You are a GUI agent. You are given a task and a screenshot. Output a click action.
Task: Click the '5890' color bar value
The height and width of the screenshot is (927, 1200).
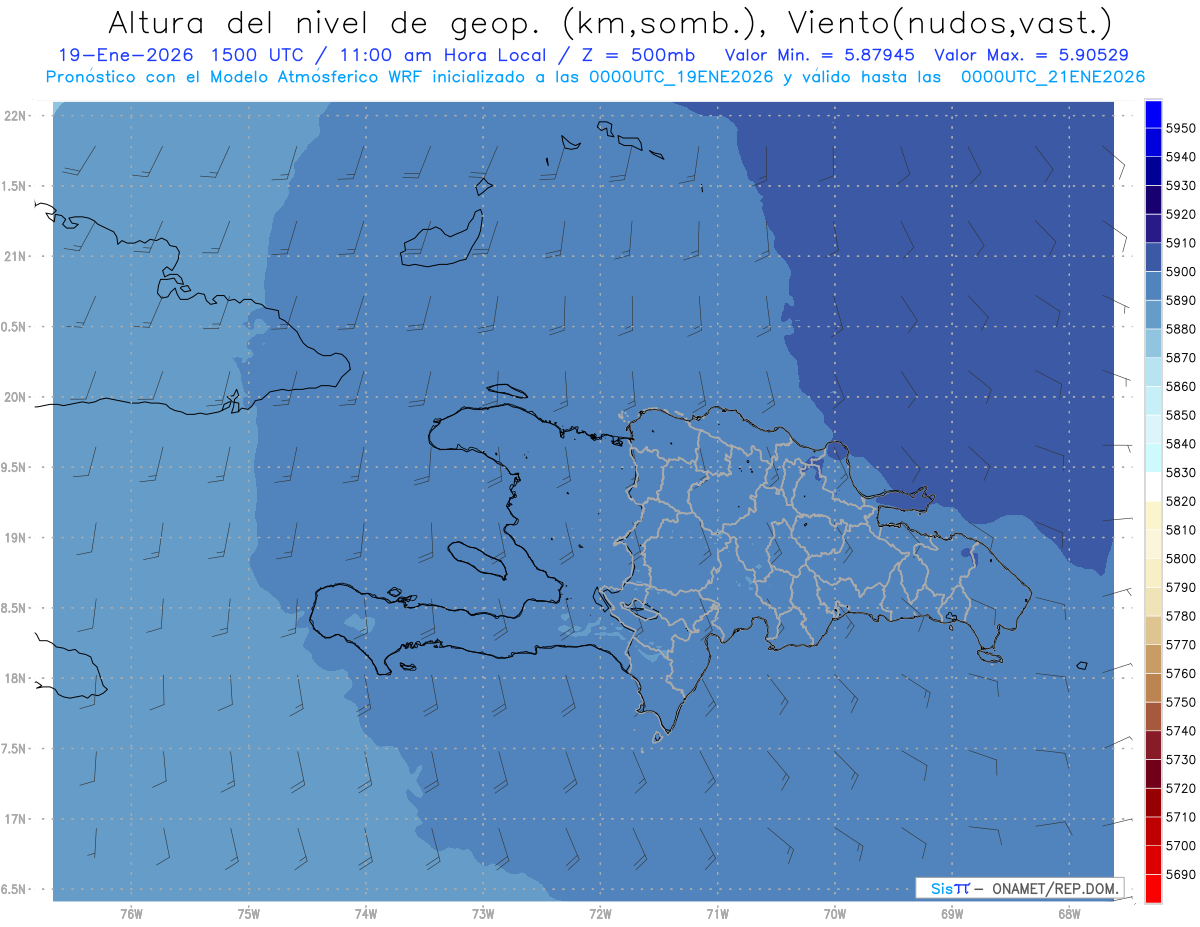coord(1181,300)
